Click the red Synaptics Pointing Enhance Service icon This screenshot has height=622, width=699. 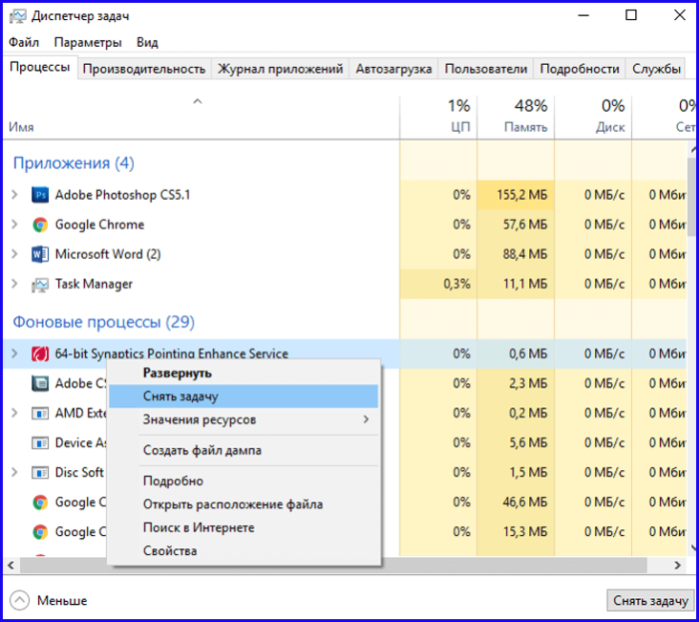[x=40, y=354]
